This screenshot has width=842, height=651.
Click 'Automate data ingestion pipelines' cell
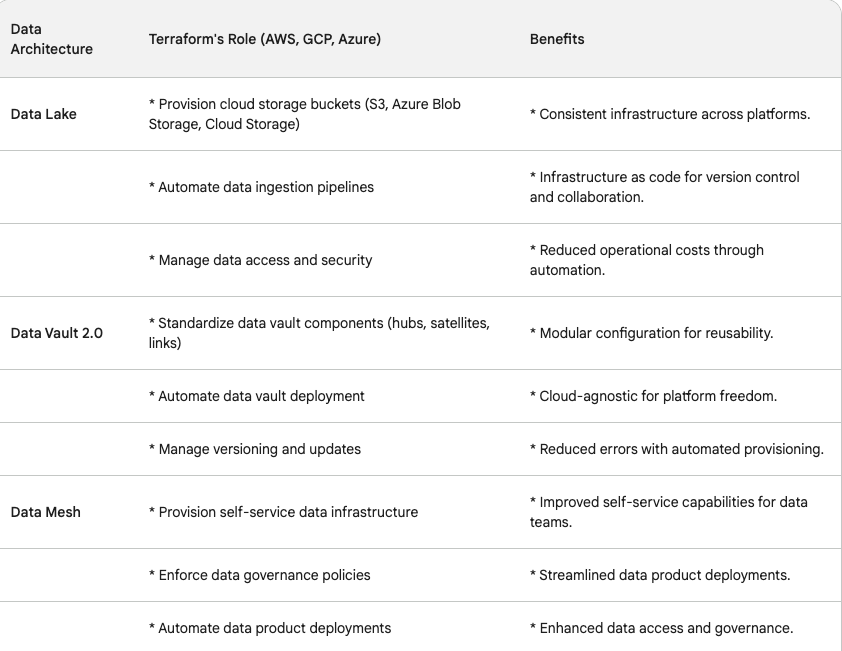click(266, 187)
